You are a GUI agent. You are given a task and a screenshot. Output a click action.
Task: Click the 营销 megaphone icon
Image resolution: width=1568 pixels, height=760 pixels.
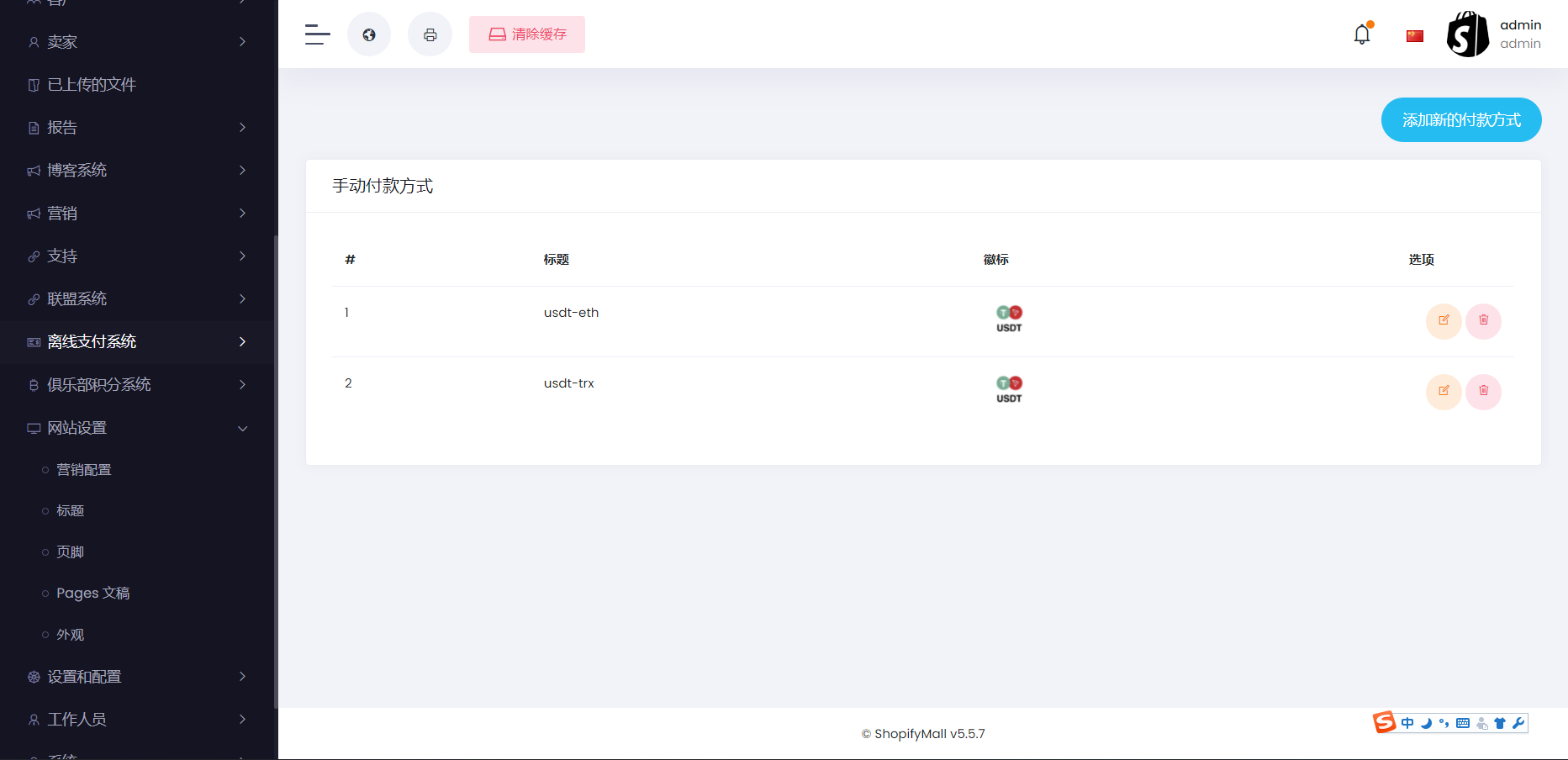click(x=34, y=214)
